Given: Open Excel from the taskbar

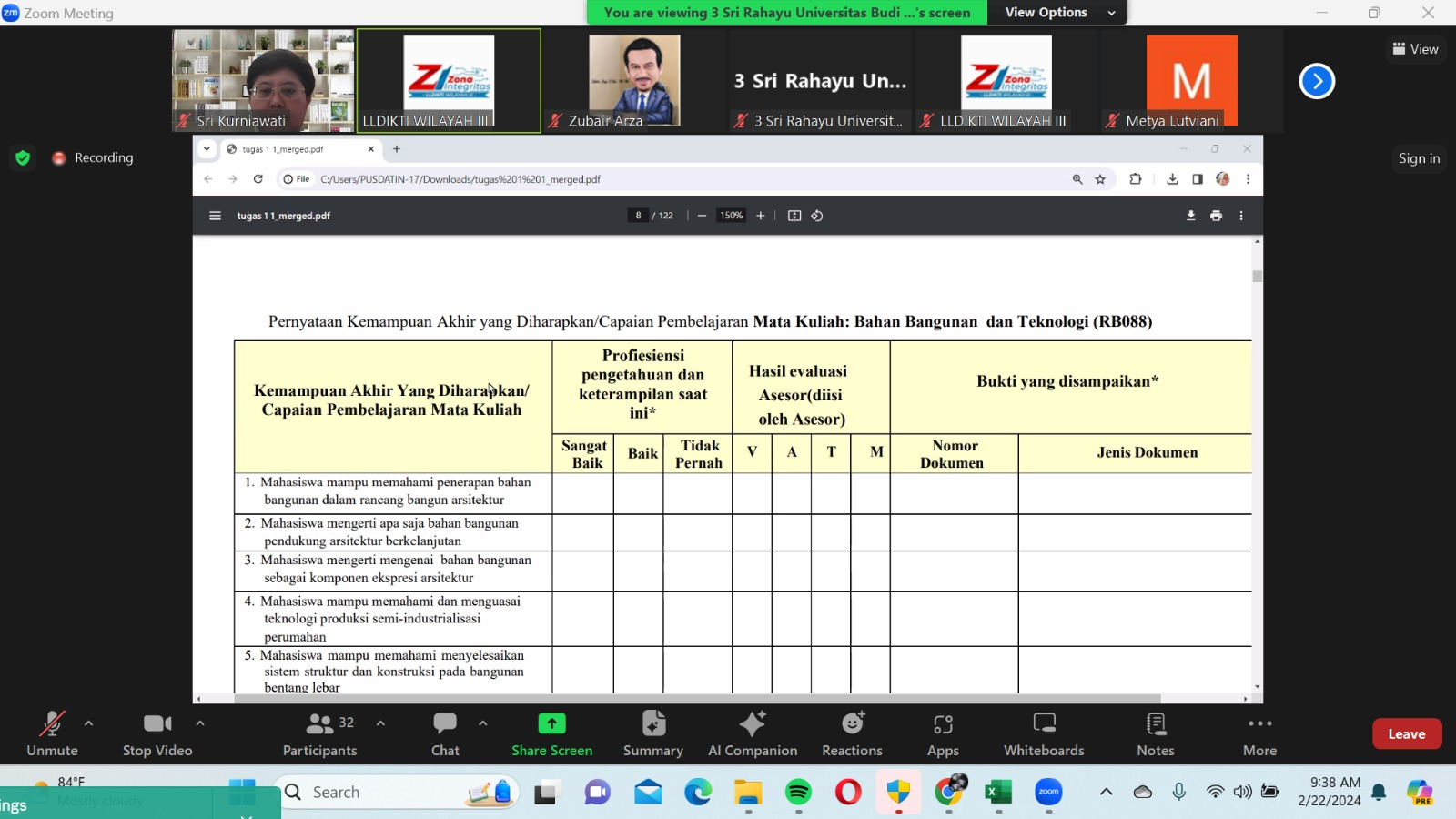Looking at the screenshot, I should click(x=998, y=793).
